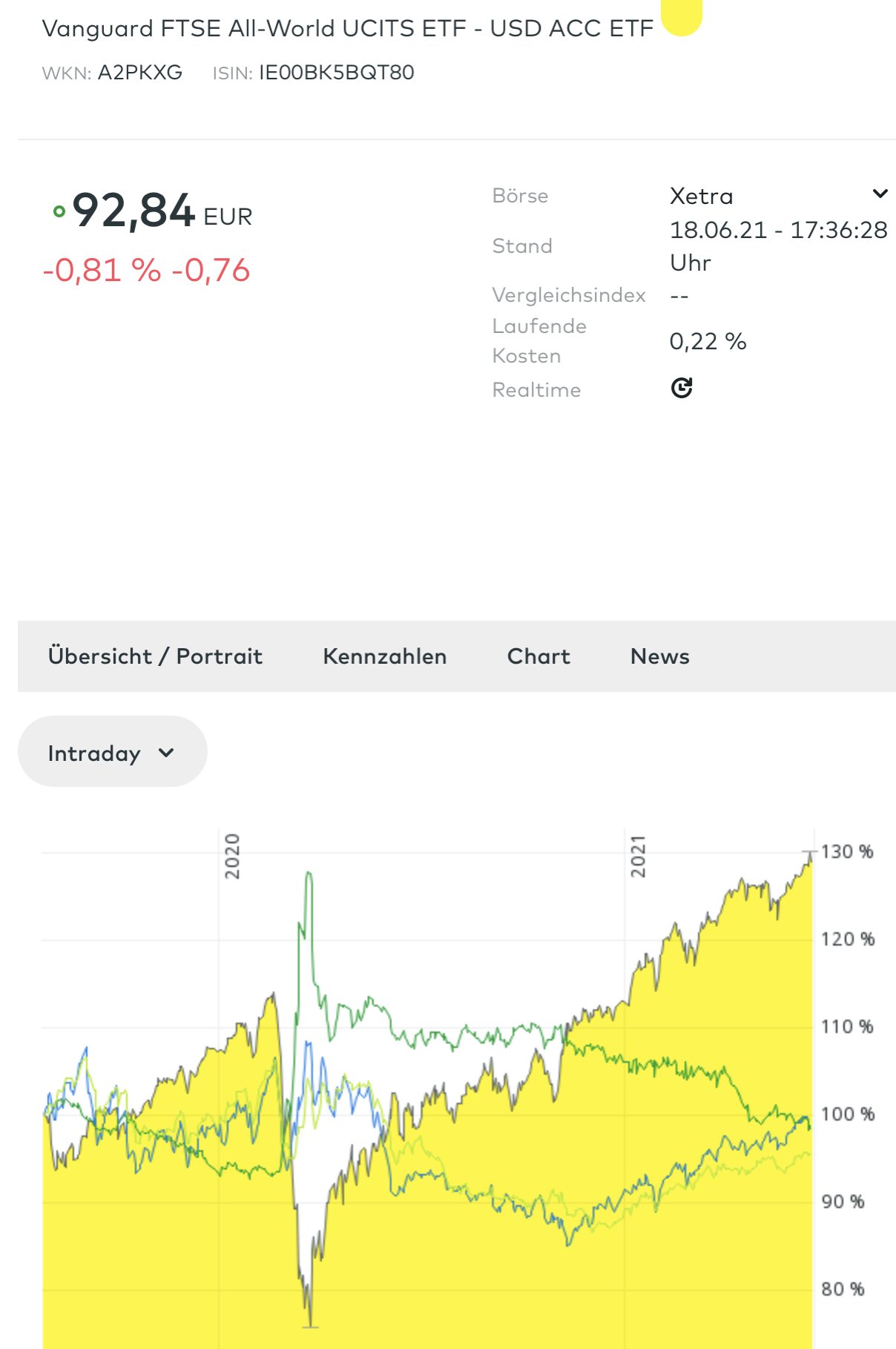The width and height of the screenshot is (896, 1349).
Task: Open the Intraday time range dropdown
Action: 111,752
